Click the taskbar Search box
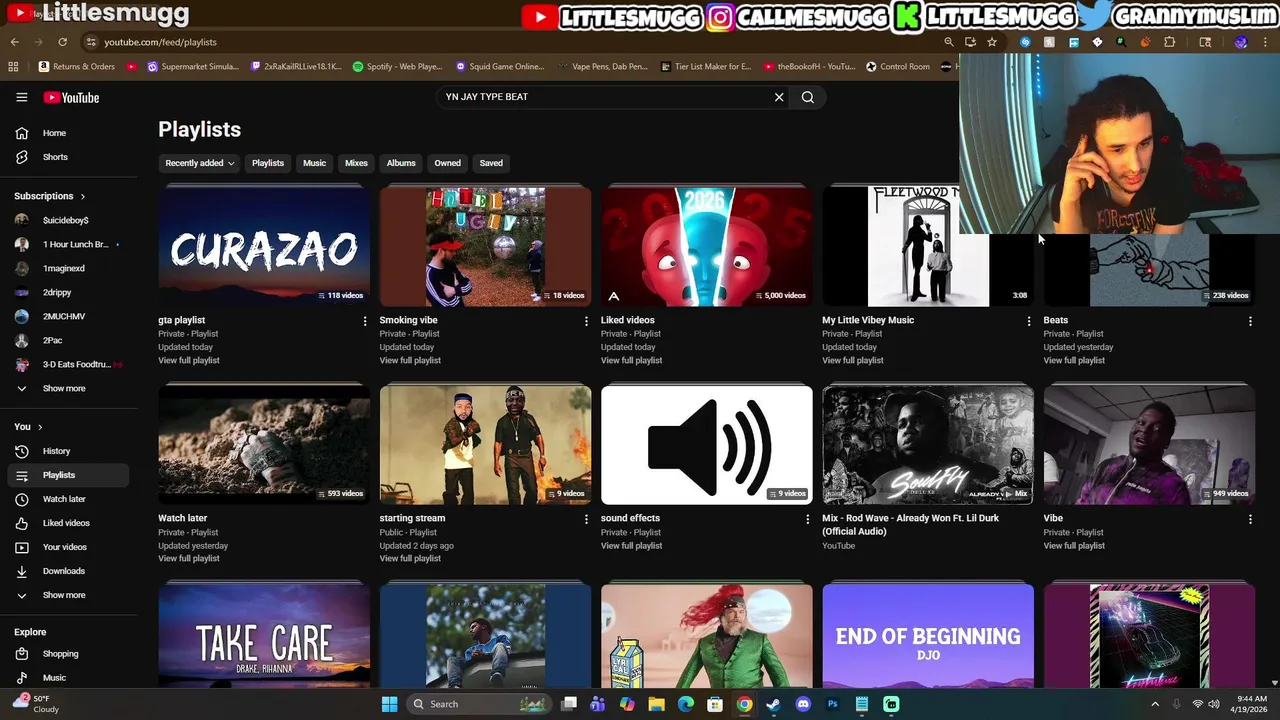Screen dimensions: 1280x720 478,704
